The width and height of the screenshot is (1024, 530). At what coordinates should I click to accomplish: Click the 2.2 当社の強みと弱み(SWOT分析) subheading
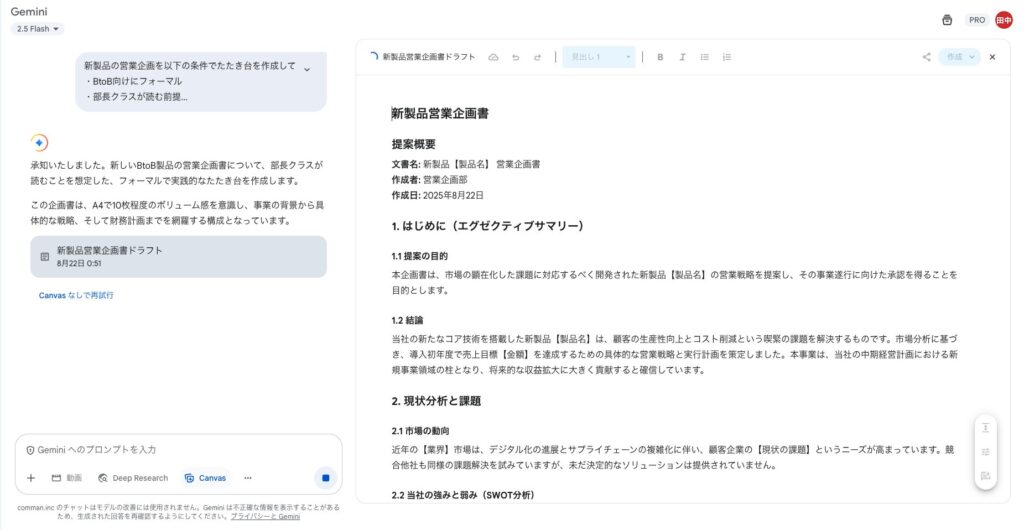pyautogui.click(x=463, y=495)
